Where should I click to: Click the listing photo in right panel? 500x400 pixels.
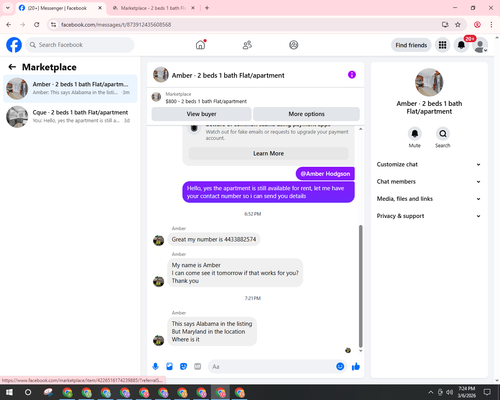(x=429, y=82)
